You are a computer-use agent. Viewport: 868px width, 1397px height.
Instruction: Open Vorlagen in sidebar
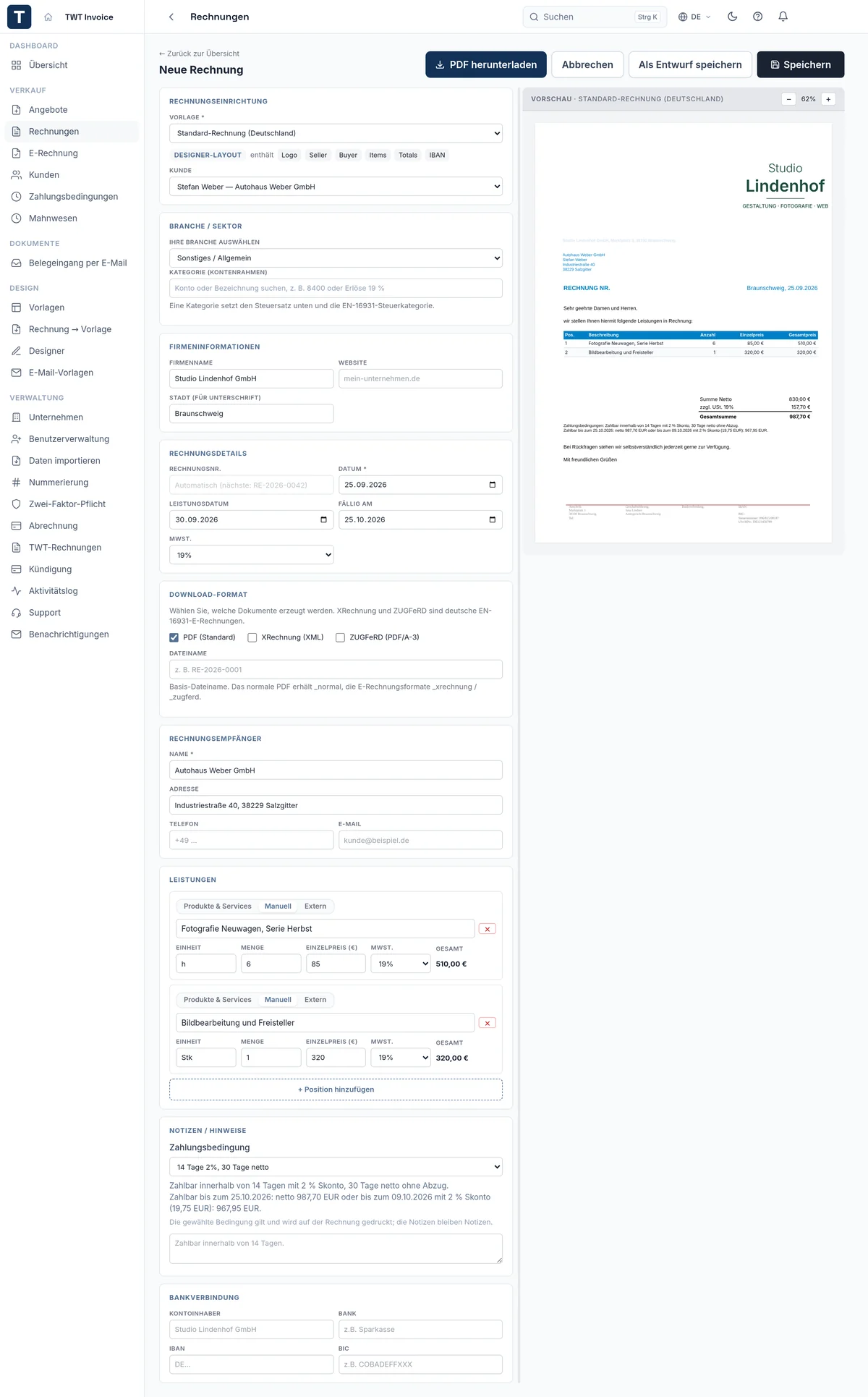[72, 307]
